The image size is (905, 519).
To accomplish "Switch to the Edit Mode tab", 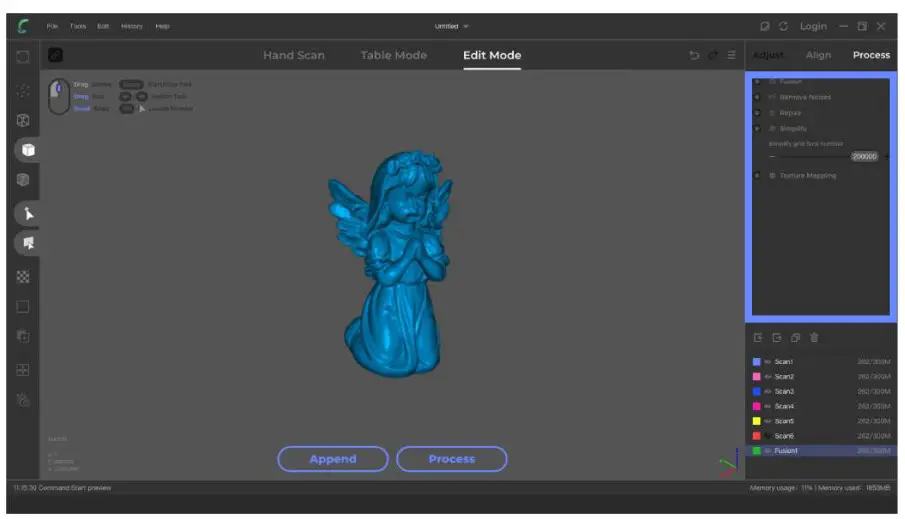I will click(x=492, y=55).
